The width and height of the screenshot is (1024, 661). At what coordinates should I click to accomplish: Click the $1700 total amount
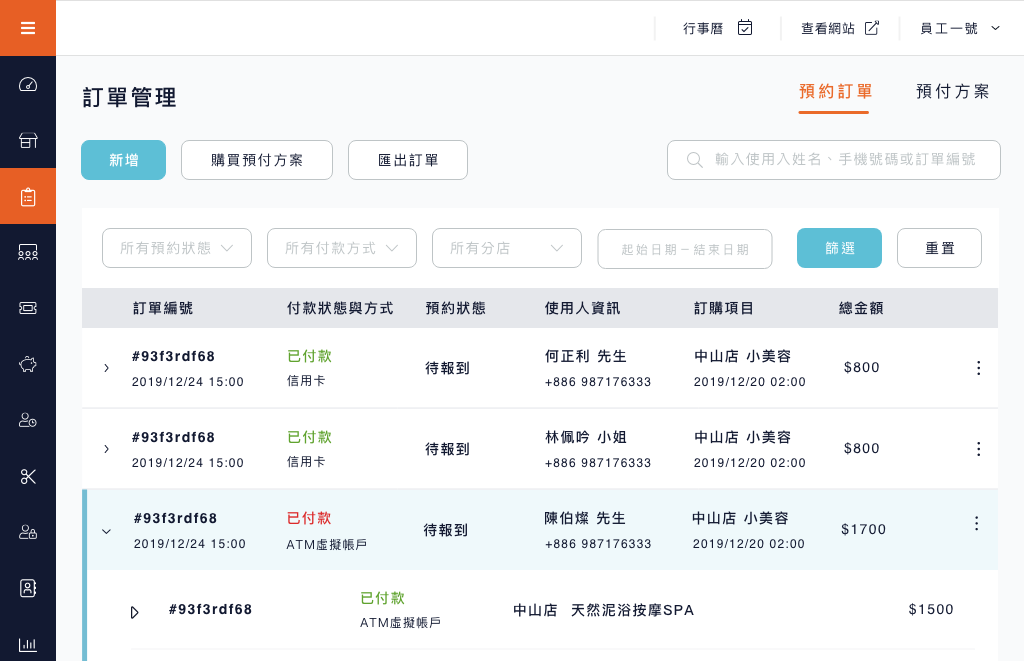click(x=863, y=530)
